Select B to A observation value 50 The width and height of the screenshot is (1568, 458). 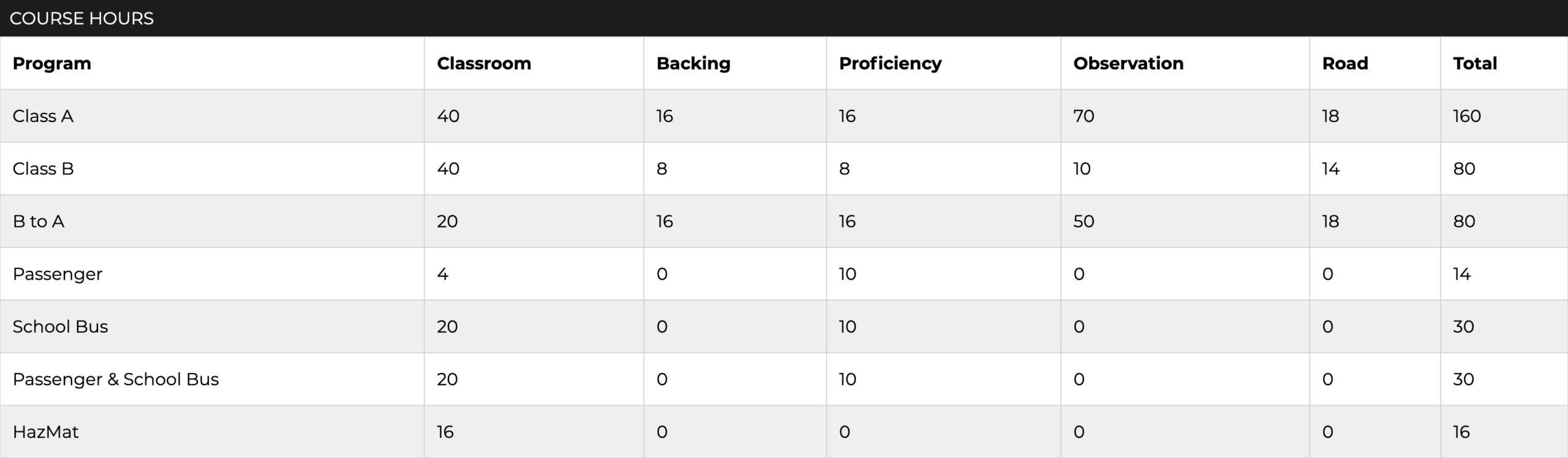pos(1084,221)
